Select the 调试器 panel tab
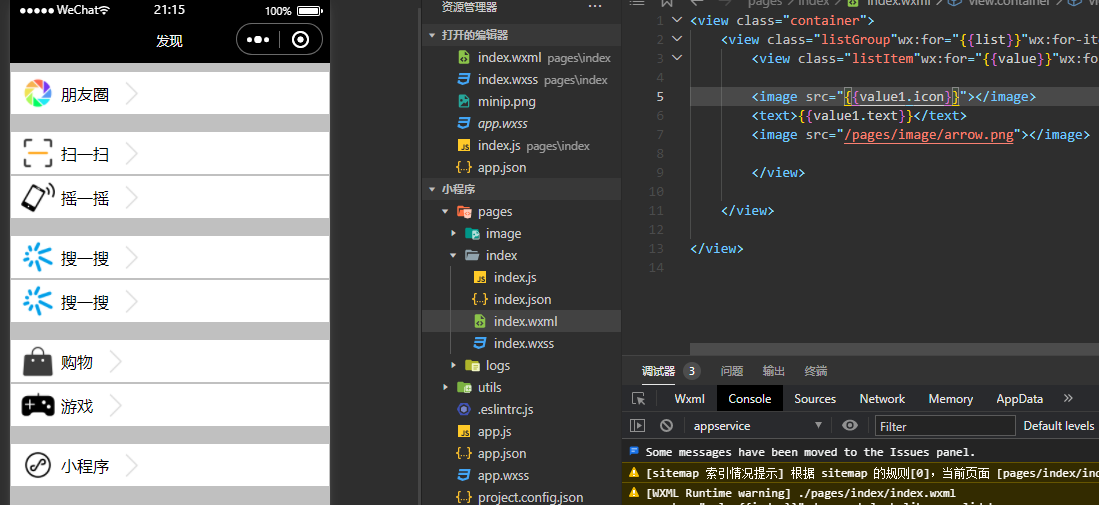This screenshot has width=1099, height=505. (658, 371)
